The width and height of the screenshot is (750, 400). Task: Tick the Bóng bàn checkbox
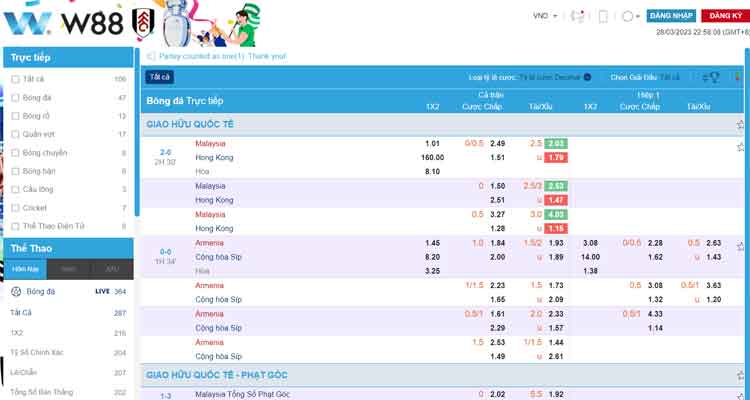[x=15, y=171]
